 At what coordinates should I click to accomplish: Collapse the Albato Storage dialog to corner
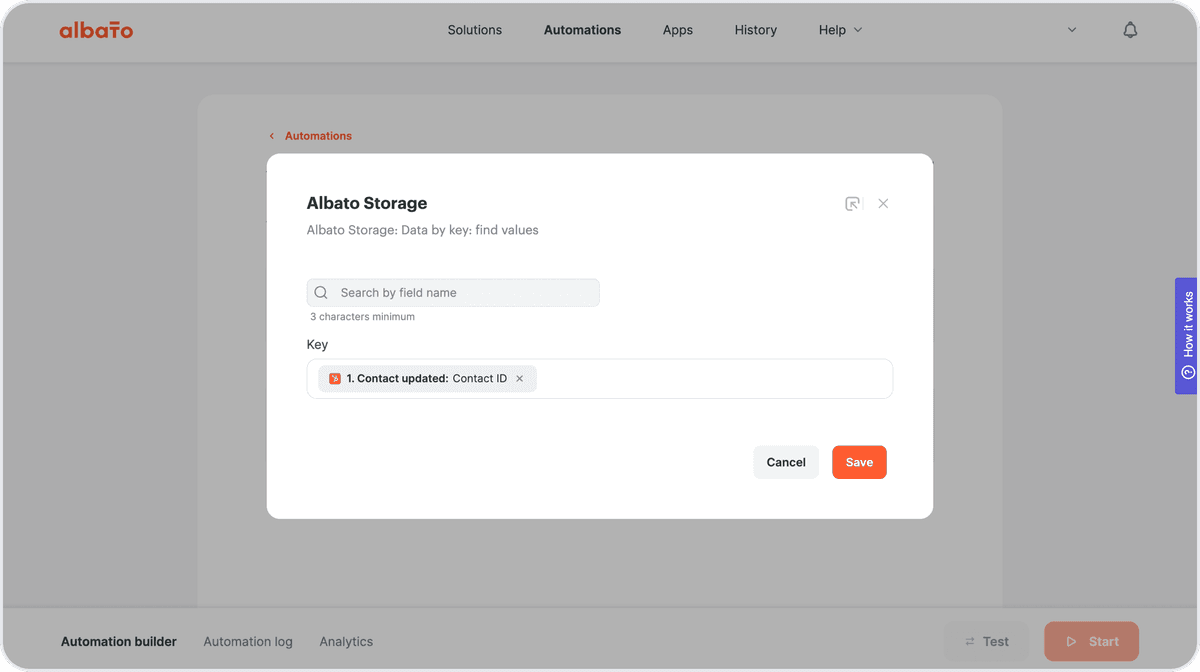[x=852, y=203]
